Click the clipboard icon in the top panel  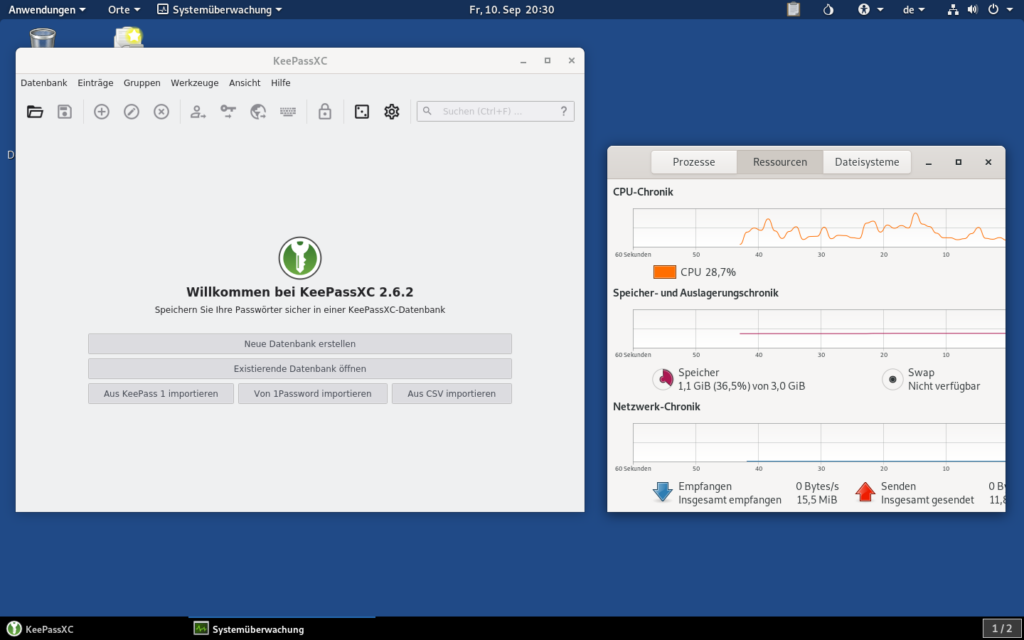tap(793, 9)
